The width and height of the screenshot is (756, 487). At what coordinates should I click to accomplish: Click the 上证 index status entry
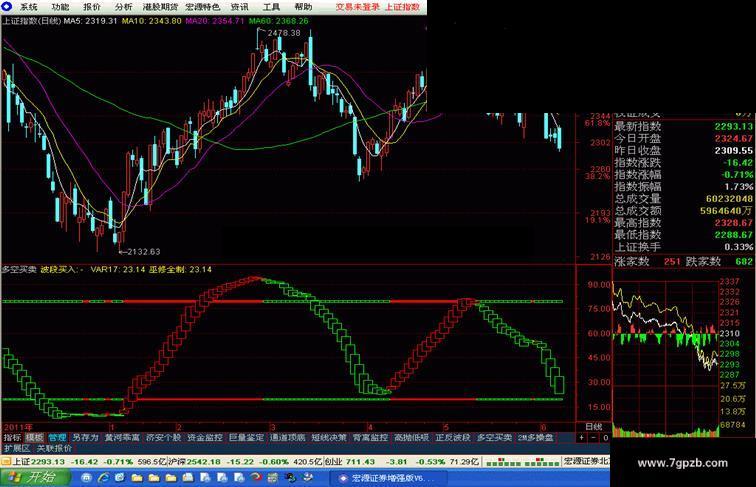[90, 462]
